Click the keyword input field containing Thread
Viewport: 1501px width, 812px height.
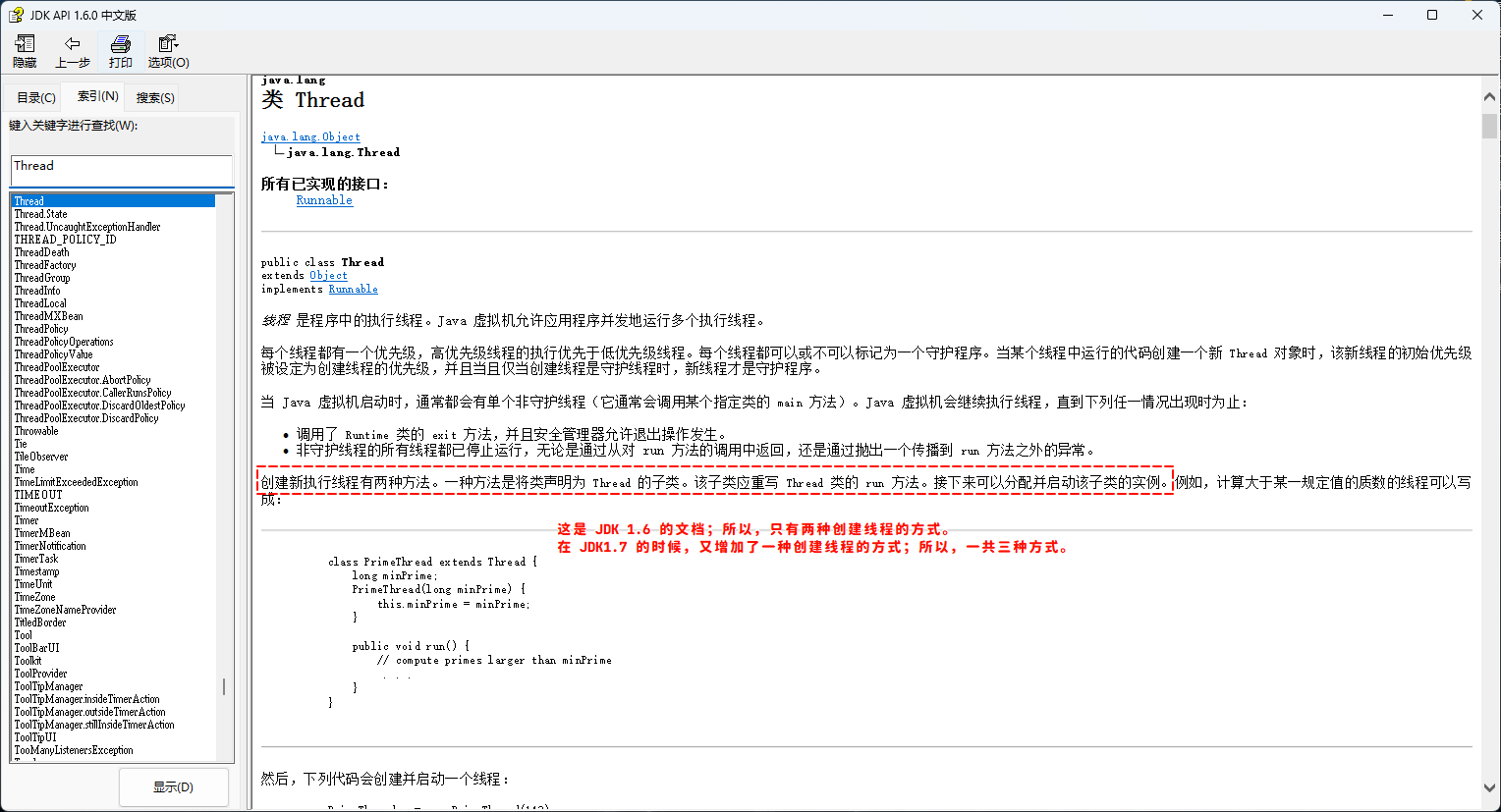[x=122, y=169]
